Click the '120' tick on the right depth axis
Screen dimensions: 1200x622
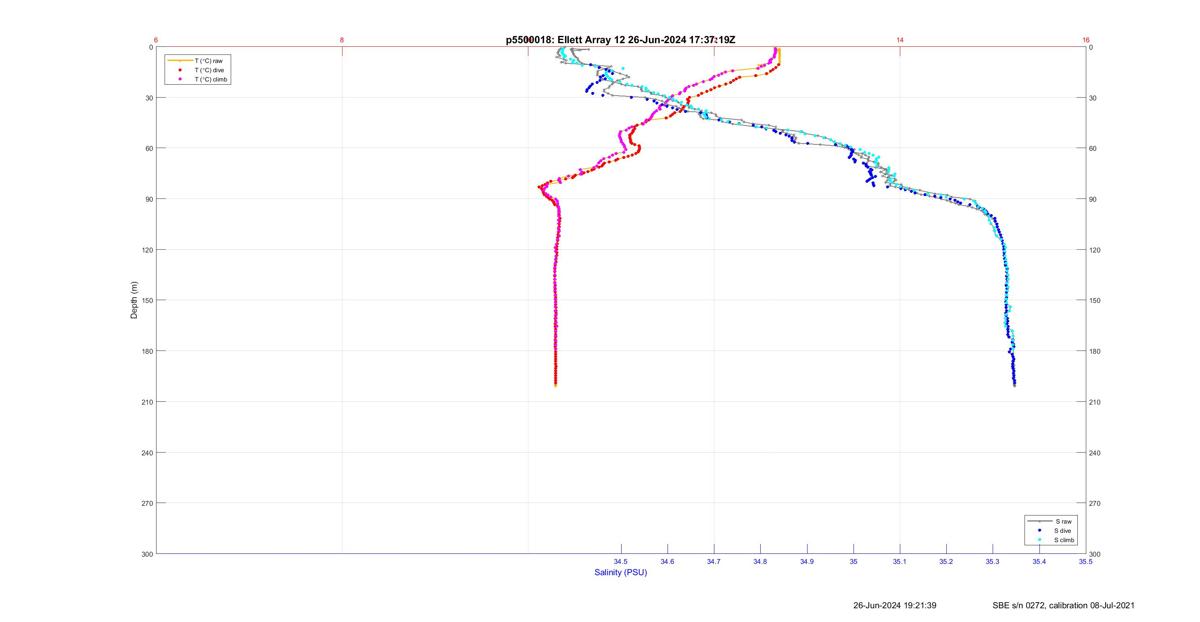click(x=1095, y=250)
